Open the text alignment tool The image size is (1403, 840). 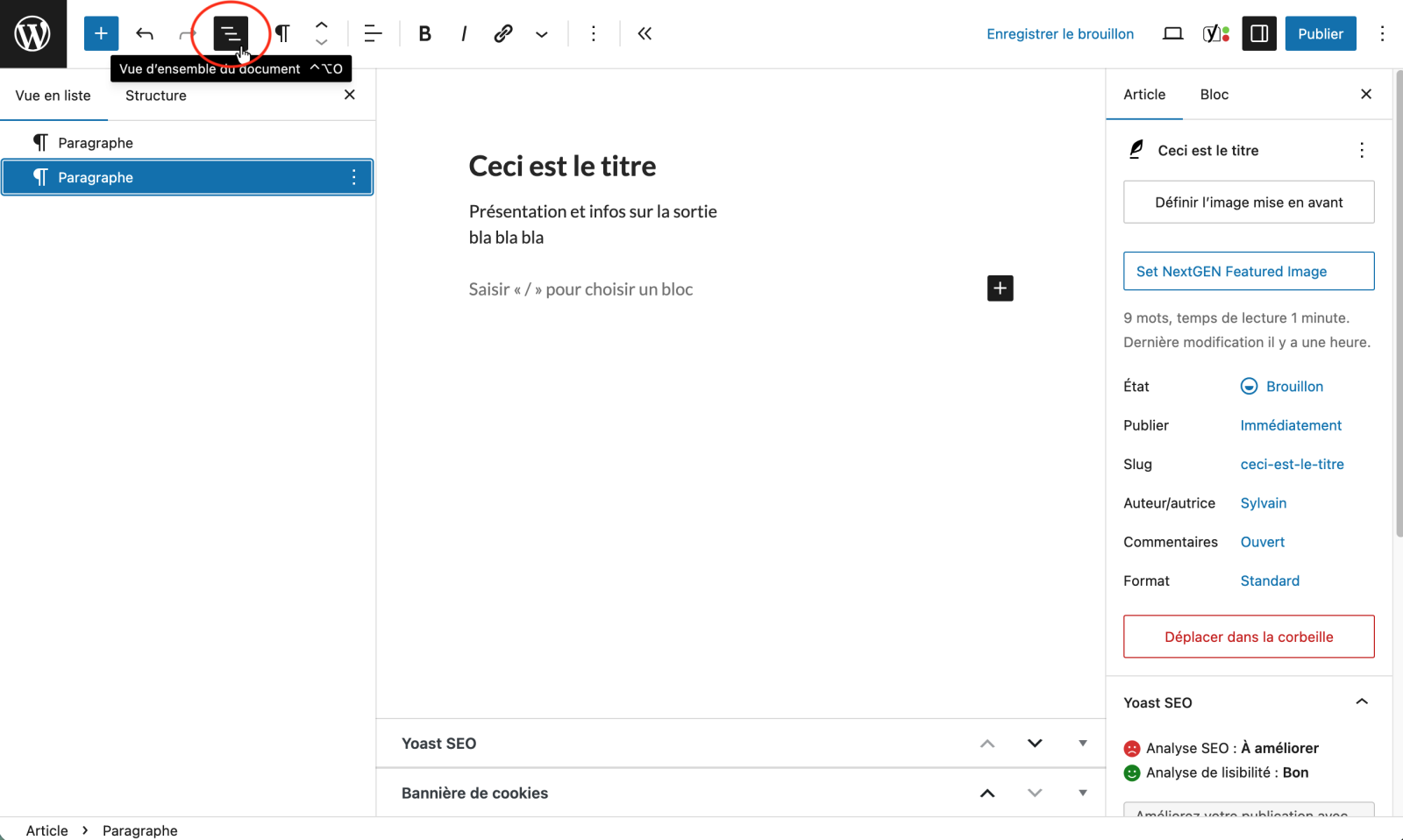click(x=373, y=33)
